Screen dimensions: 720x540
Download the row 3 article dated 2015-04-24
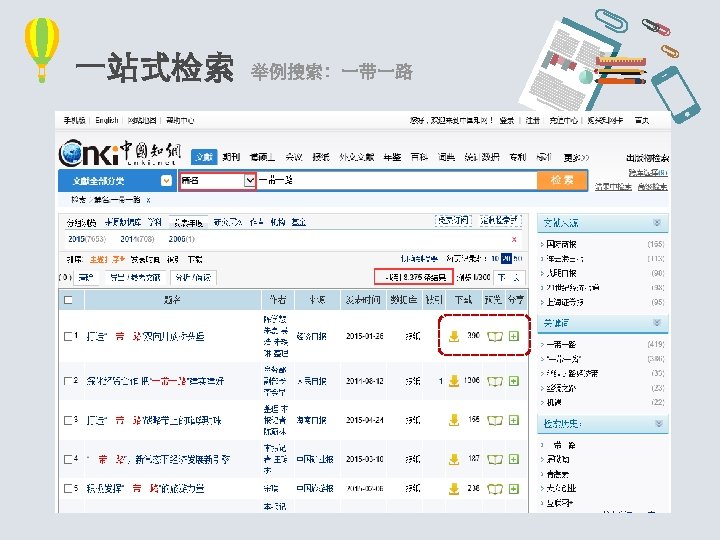454,420
